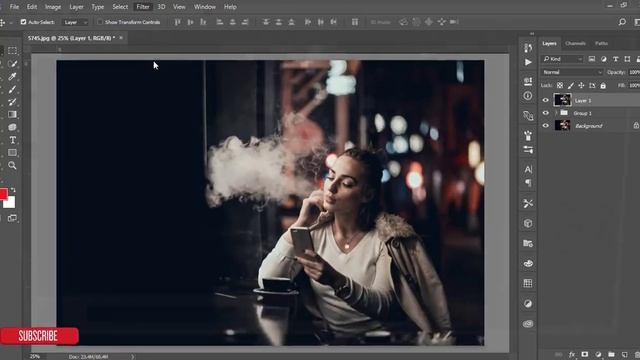The image size is (640, 360).
Task: Enable Show Transform Controls checkbox
Action: [x=100, y=22]
